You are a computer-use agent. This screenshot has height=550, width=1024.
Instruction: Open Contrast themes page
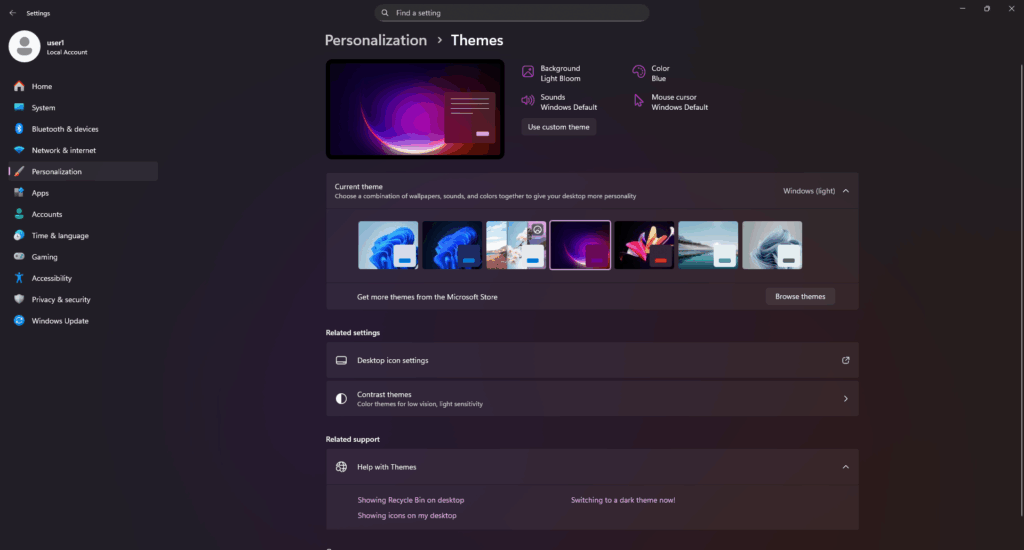592,398
